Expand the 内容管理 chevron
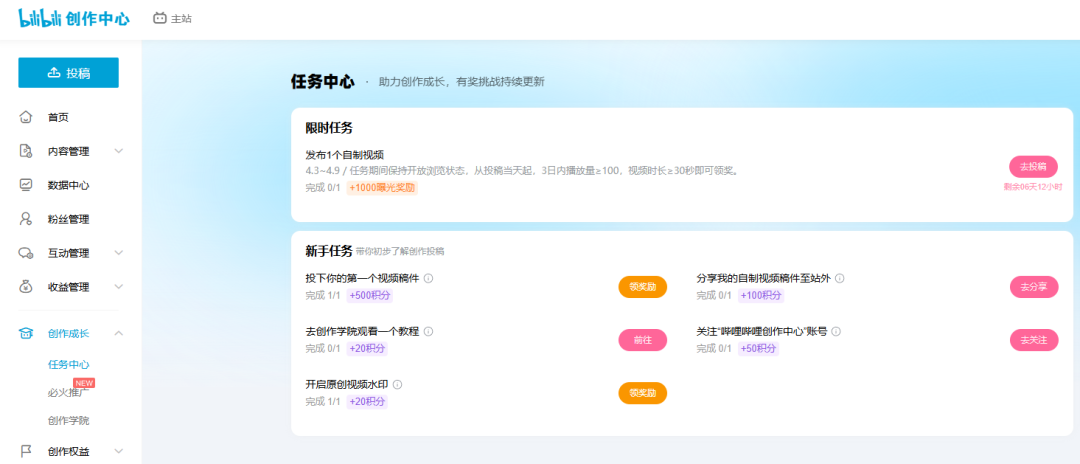Image resolution: width=1080 pixels, height=464 pixels. (x=118, y=151)
